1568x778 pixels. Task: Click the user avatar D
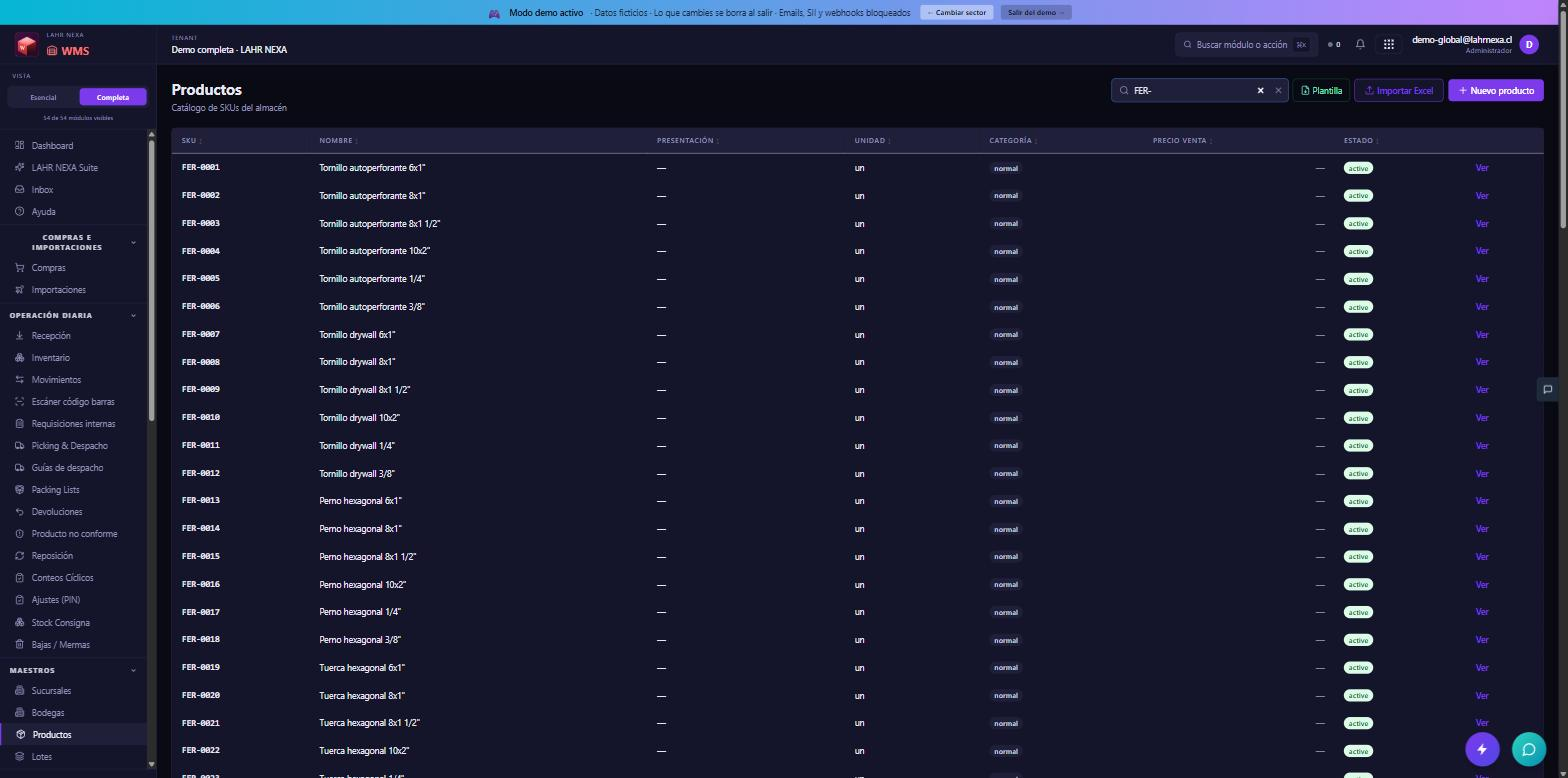pyautogui.click(x=1528, y=44)
